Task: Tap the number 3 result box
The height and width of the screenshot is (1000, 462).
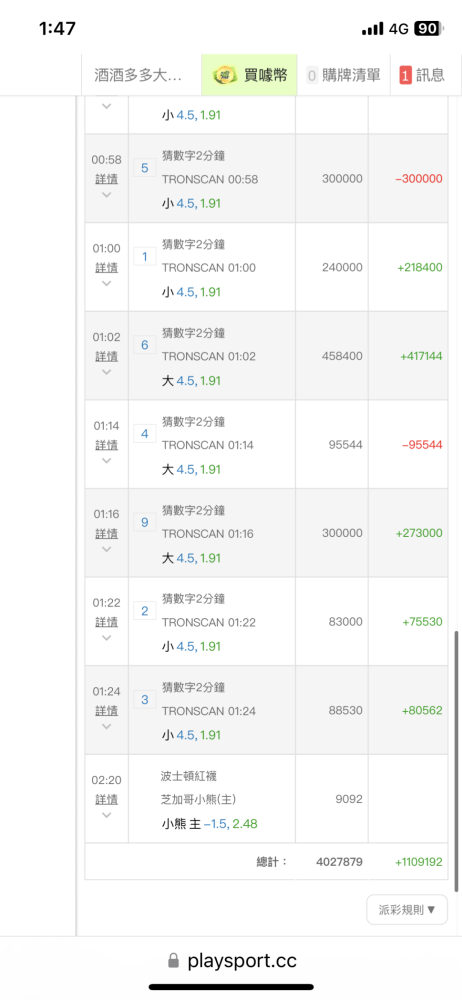Action: pos(144,700)
